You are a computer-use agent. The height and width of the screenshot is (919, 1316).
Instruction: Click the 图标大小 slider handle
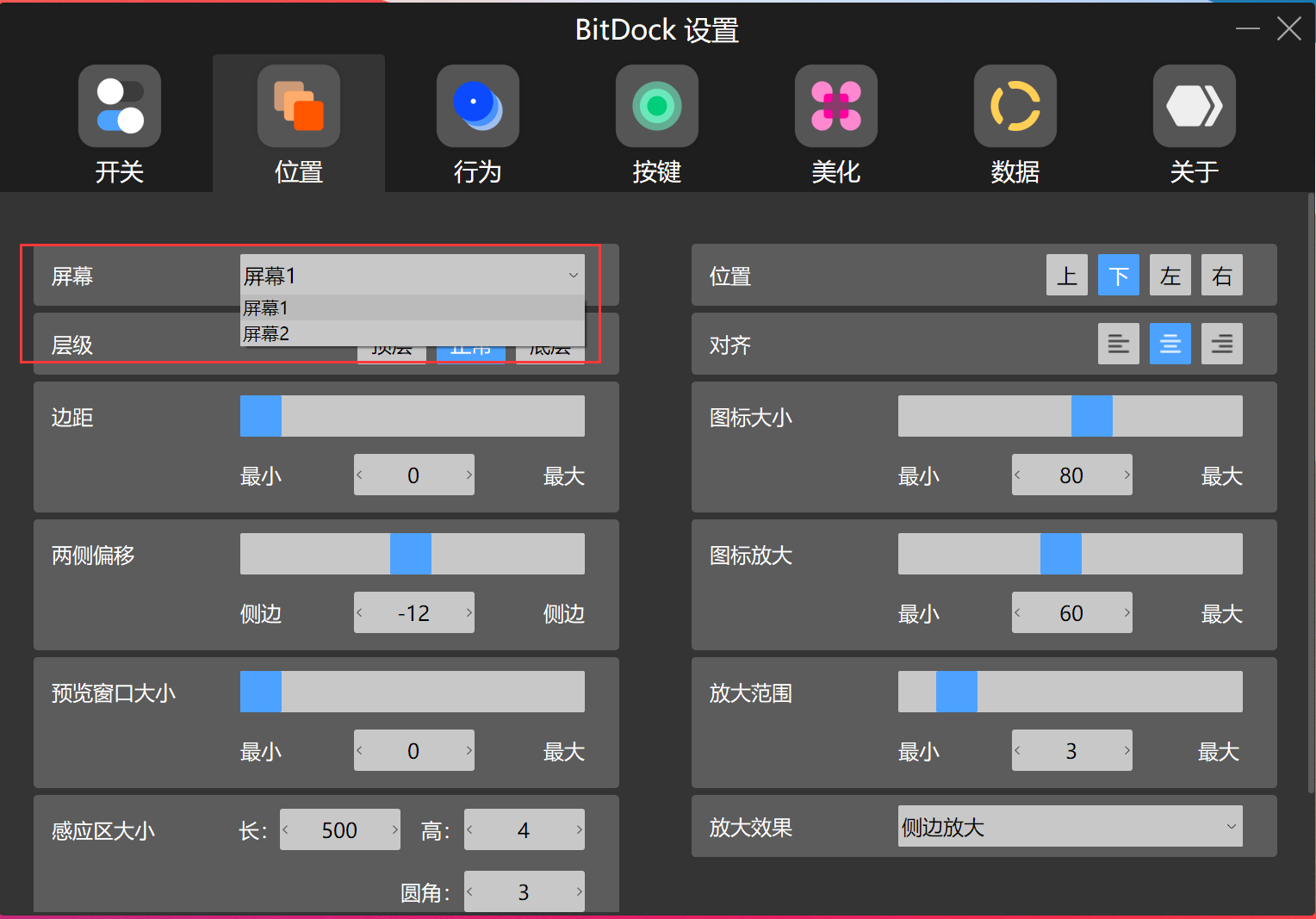point(1092,416)
